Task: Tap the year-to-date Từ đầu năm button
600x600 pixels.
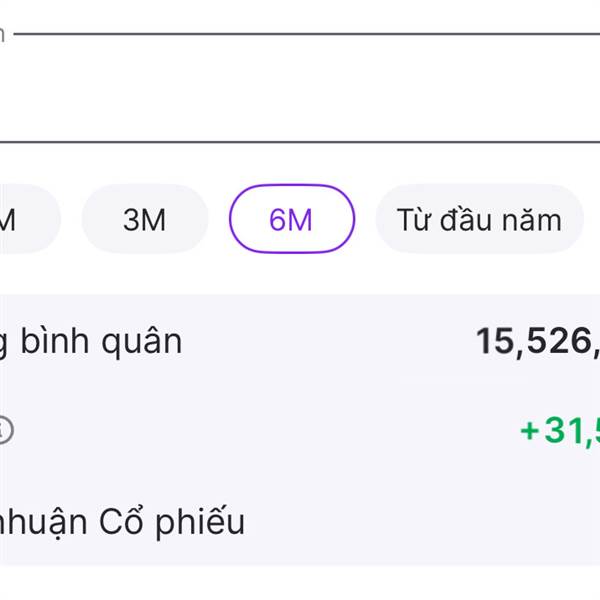Action: coord(478,220)
